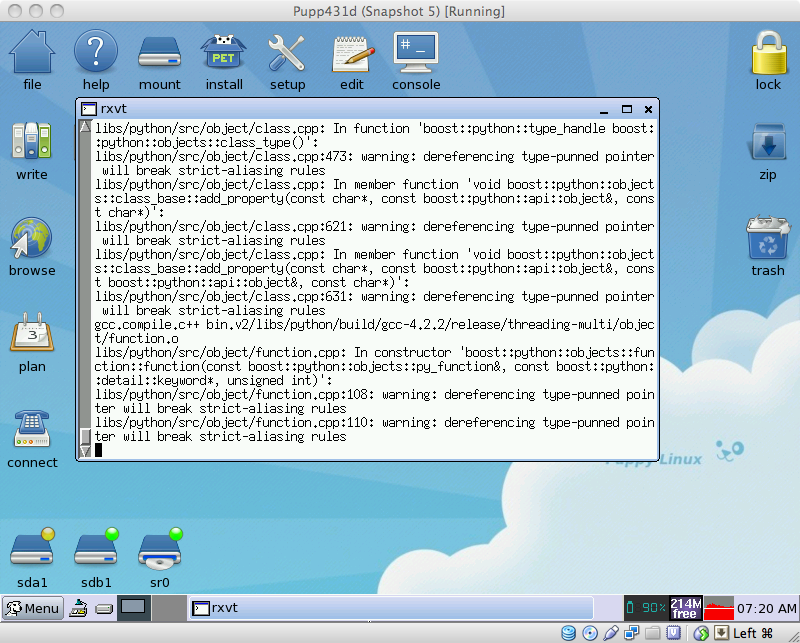Click the rxvt window menu icon
Image resolution: width=800 pixels, height=643 pixels.
88,109
